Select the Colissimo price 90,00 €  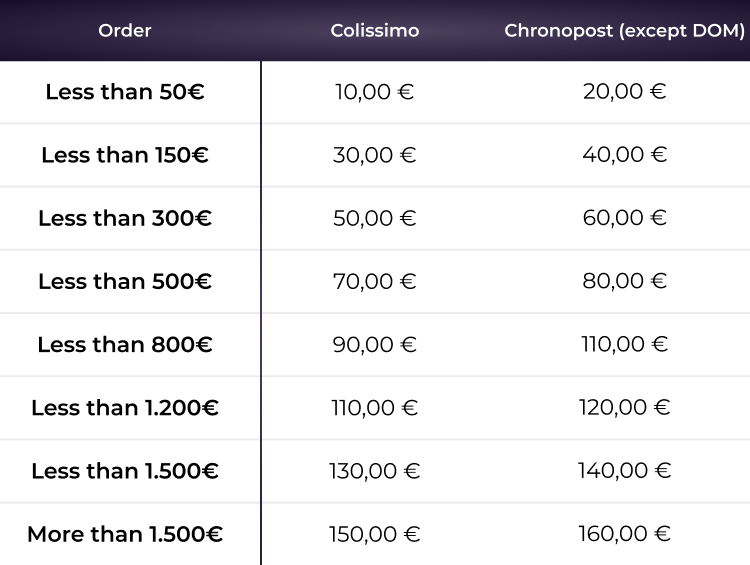(375, 345)
